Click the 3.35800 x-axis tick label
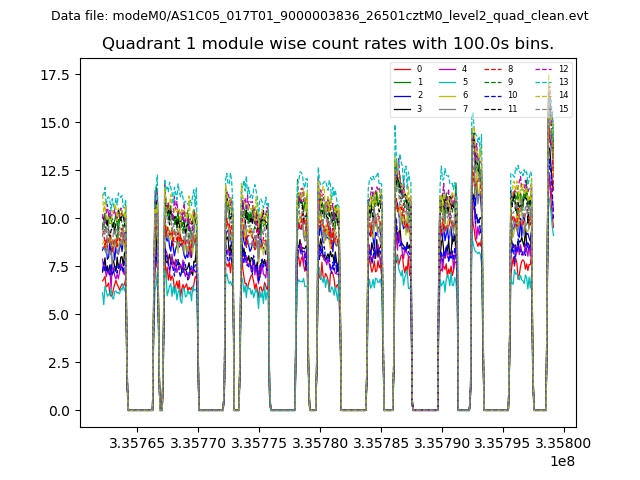Viewport: 640px width, 480px height. click(564, 443)
